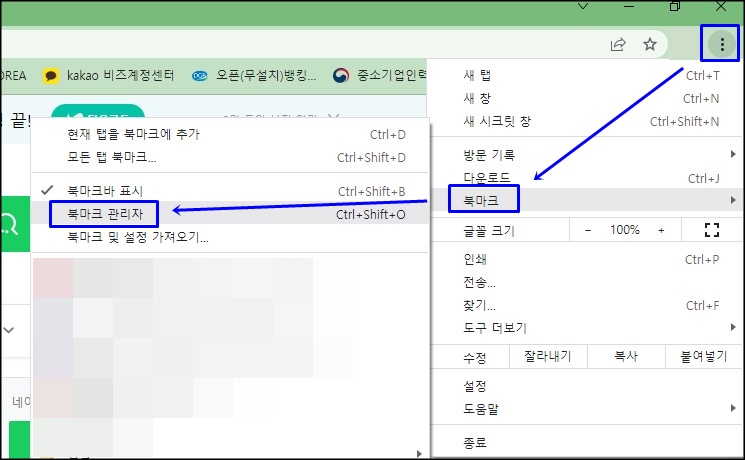
Task: Click the arrow at bottom of bookmark submenu
Action: coord(419,453)
